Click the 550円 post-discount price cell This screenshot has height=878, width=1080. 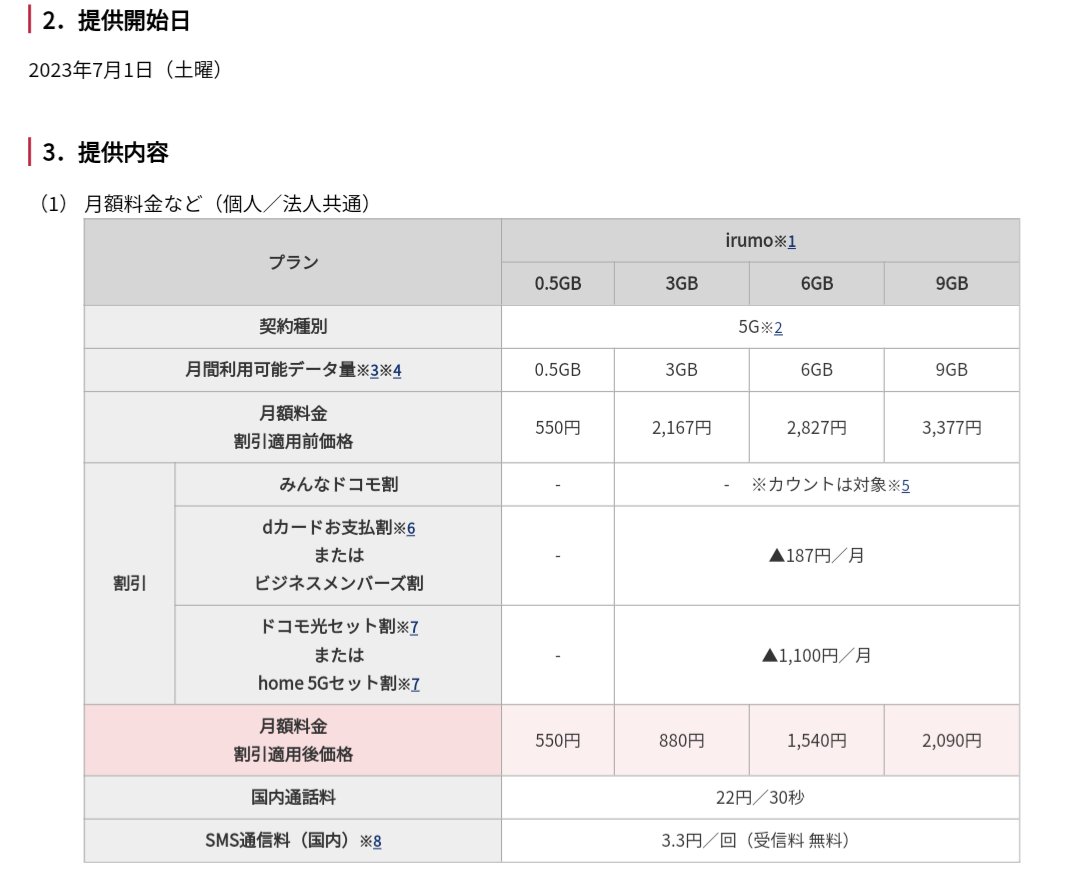point(558,741)
